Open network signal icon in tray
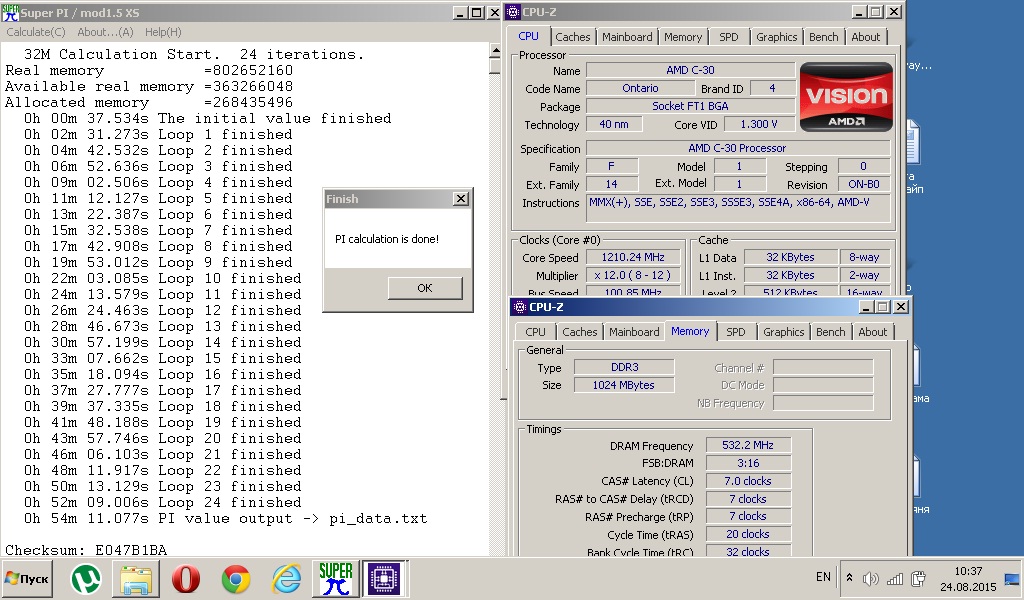This screenshot has width=1024, height=600. [x=895, y=578]
